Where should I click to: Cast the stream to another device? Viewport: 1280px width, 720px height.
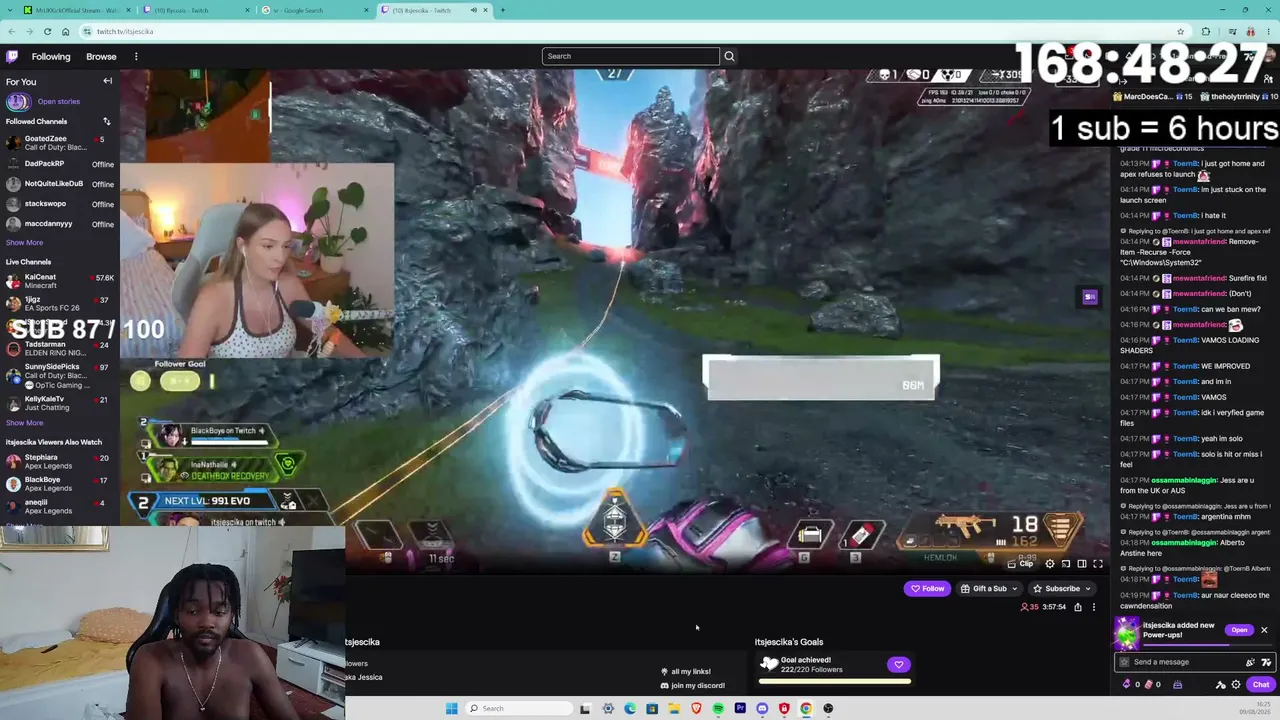point(1066,564)
